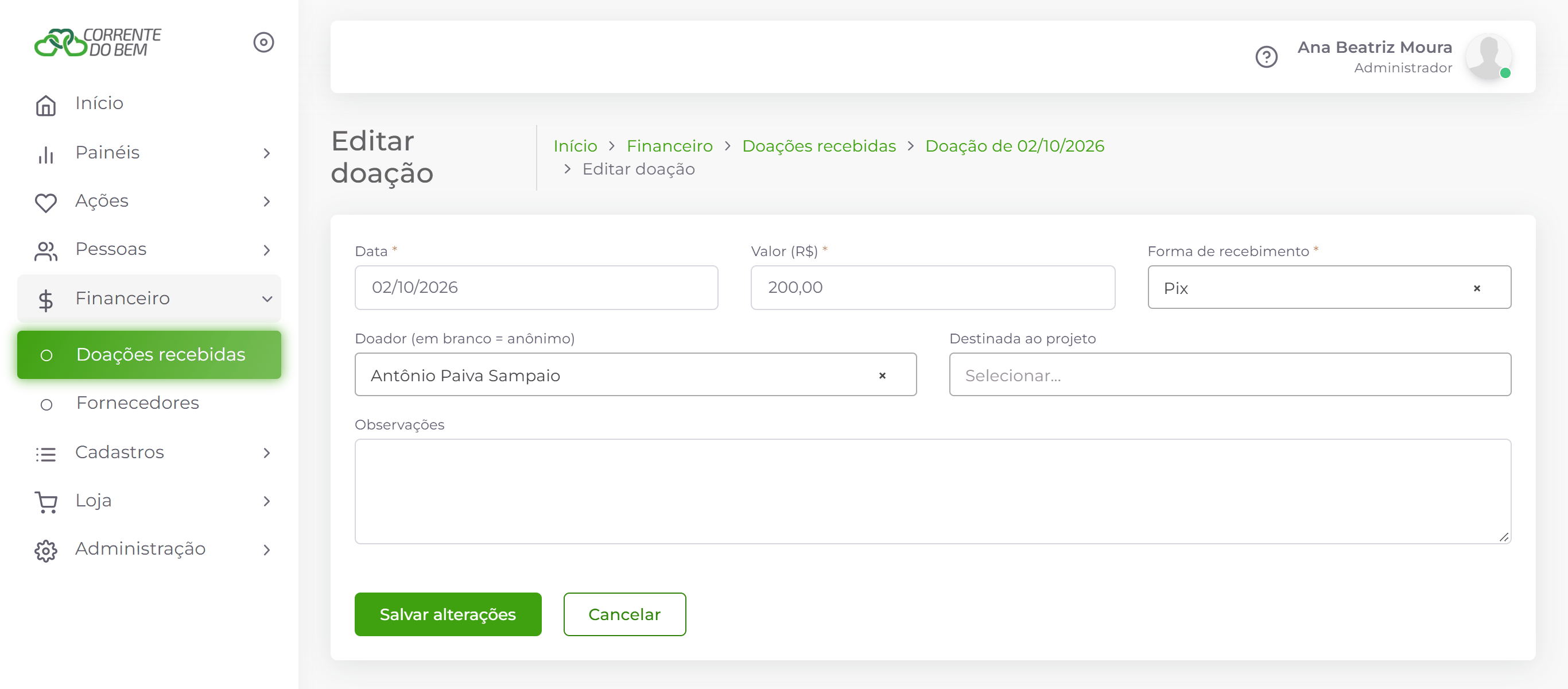Viewport: 1568px width, 689px height.
Task: Open the Forma de recebimento Pix dropdown
Action: pos(1329,288)
